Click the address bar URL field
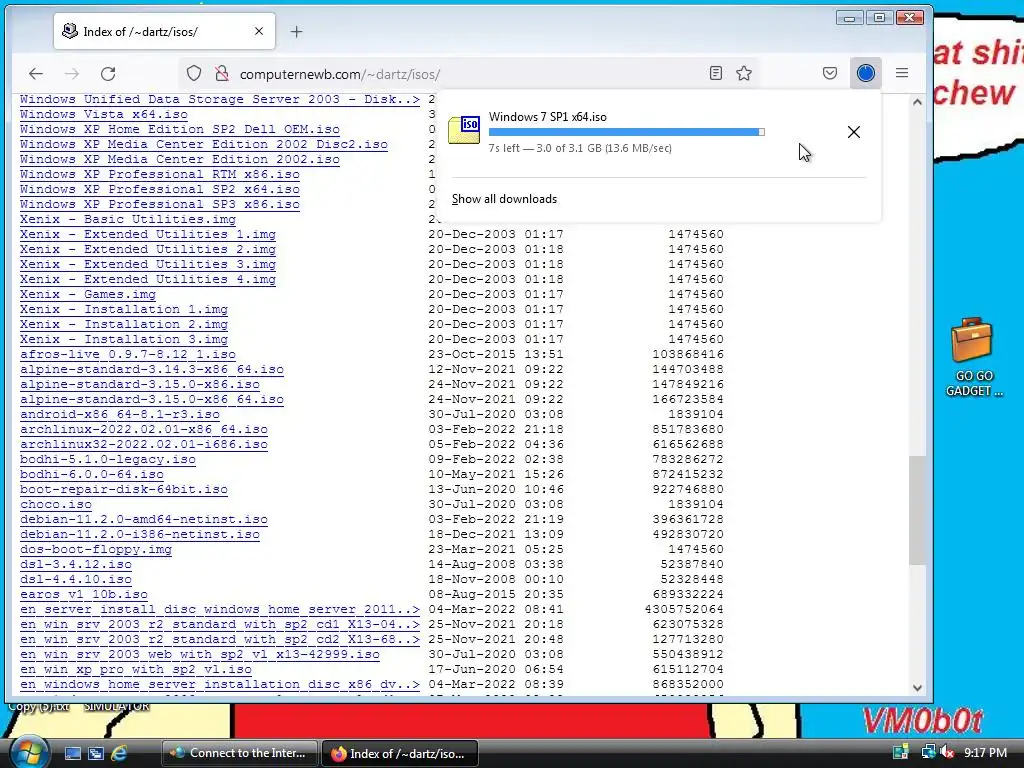The image size is (1024, 768). [x=470, y=74]
